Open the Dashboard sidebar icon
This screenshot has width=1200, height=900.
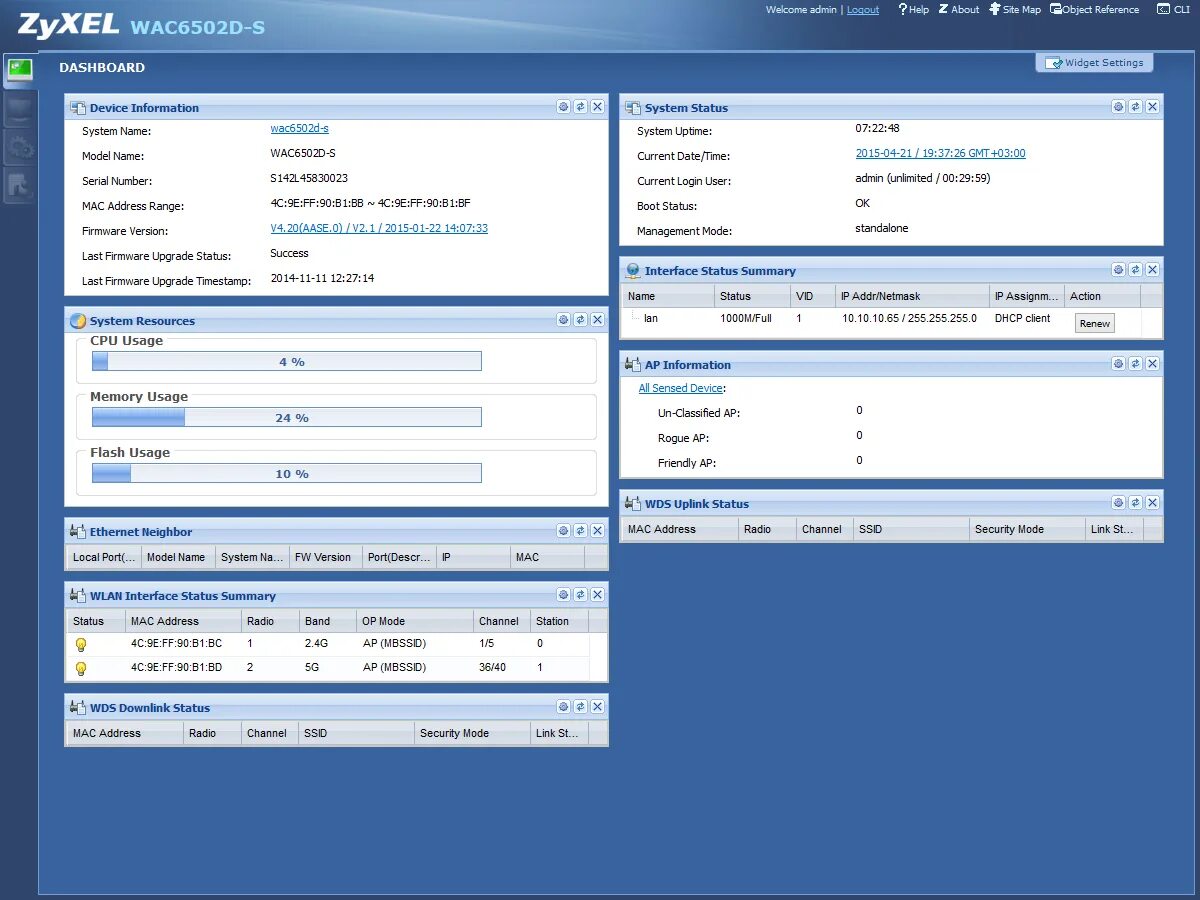coord(20,70)
